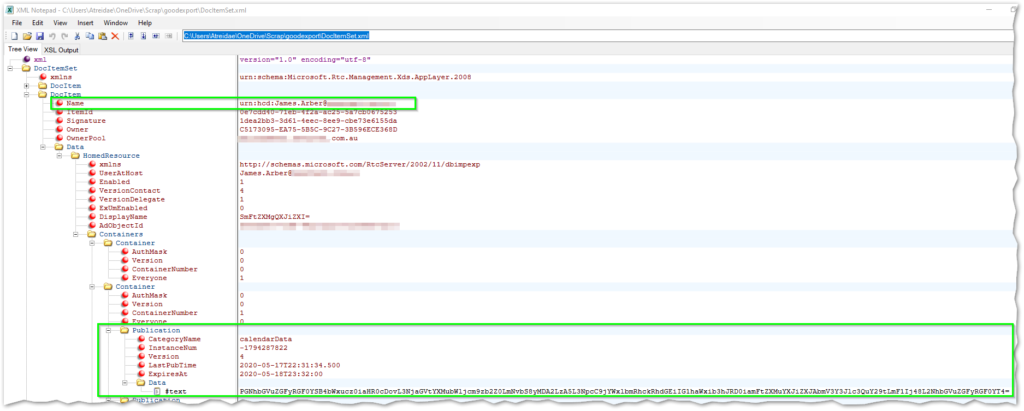
Task: Select the Tree View tab
Action: coord(23,49)
